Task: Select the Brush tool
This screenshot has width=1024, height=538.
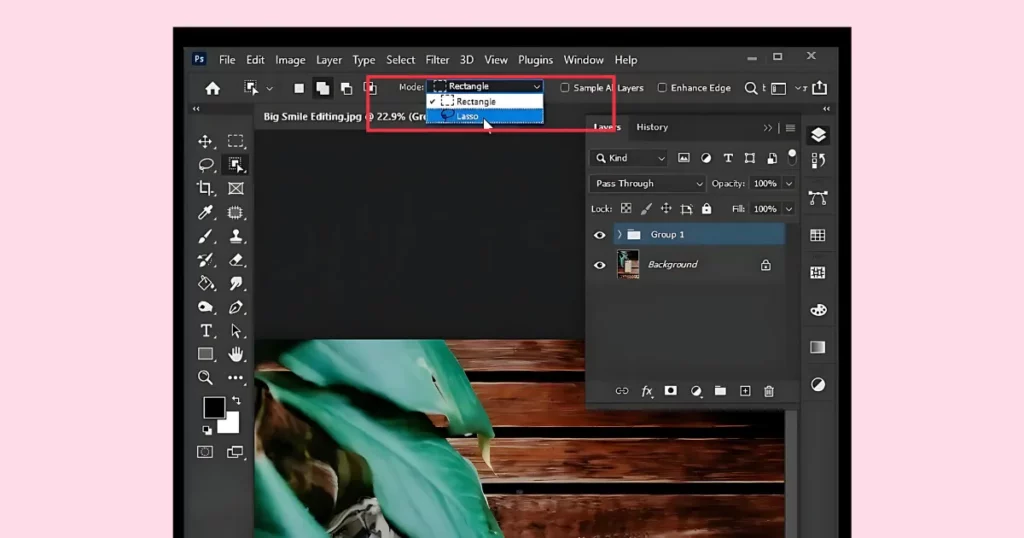Action: click(205, 236)
